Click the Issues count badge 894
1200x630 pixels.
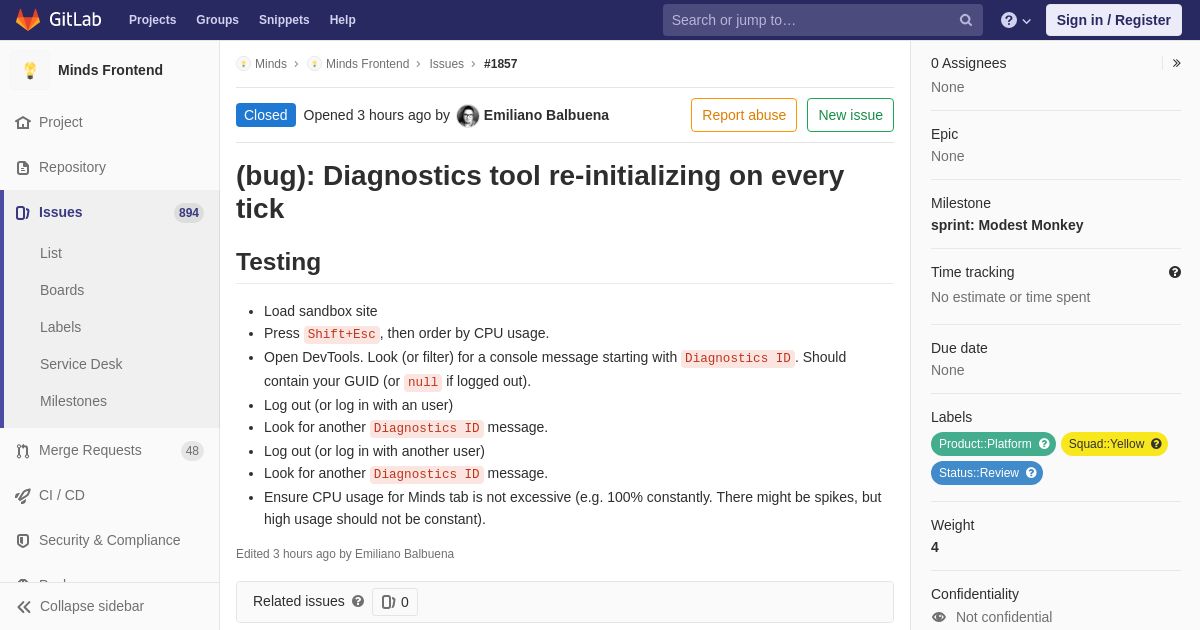pyautogui.click(x=189, y=213)
